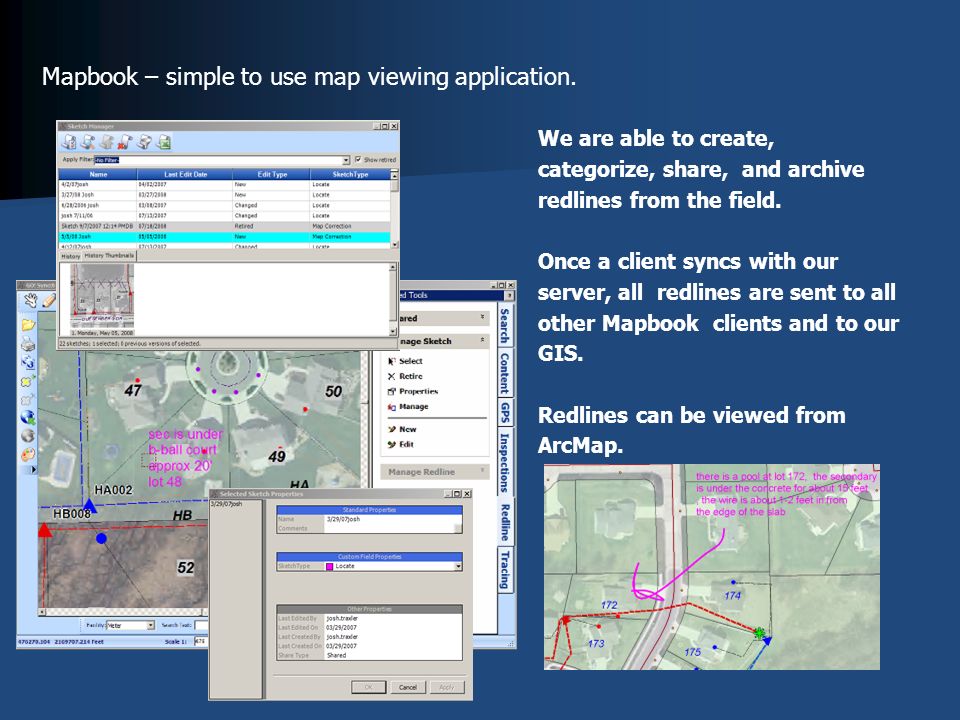This screenshot has height=720, width=960.
Task: Click the magenta Locate color swatch
Action: pos(329,567)
